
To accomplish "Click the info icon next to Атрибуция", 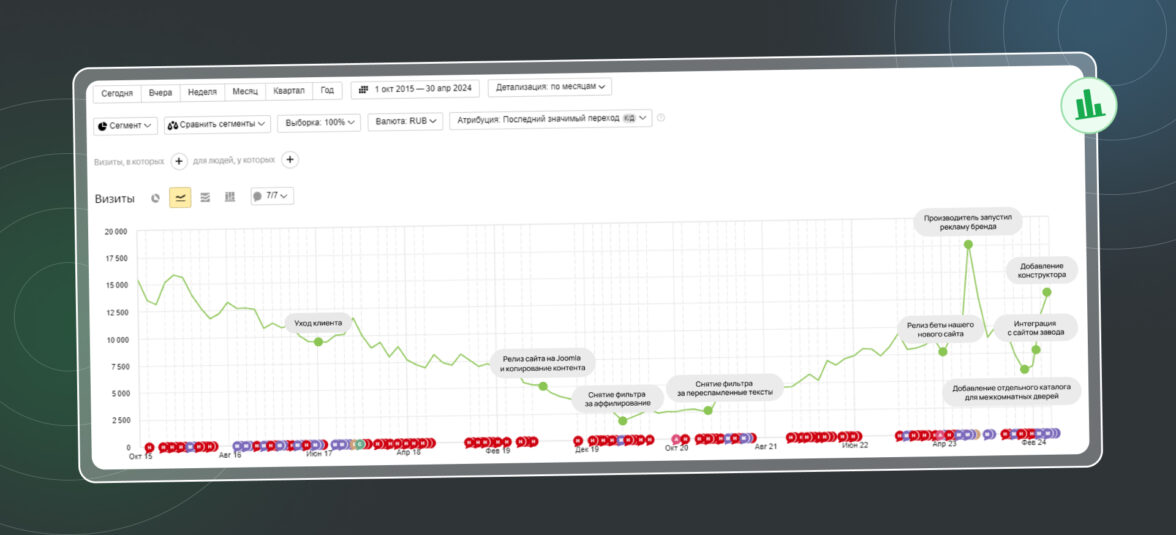I will pos(661,118).
